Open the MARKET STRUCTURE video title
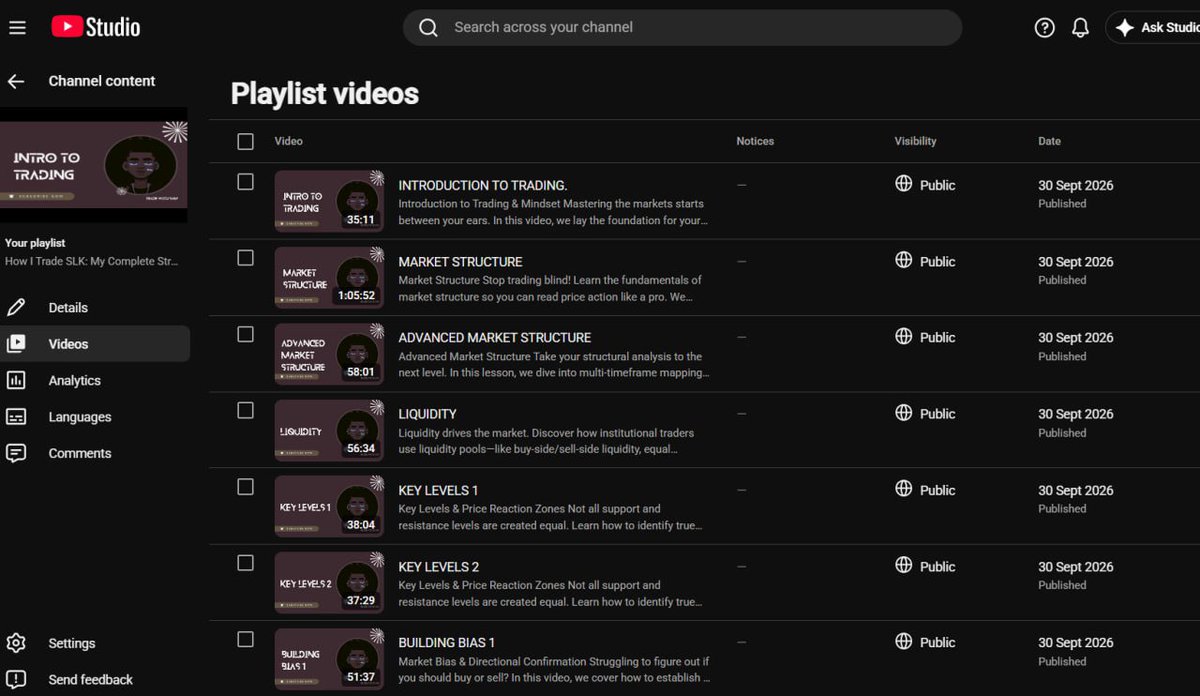This screenshot has width=1200, height=696. click(460, 262)
